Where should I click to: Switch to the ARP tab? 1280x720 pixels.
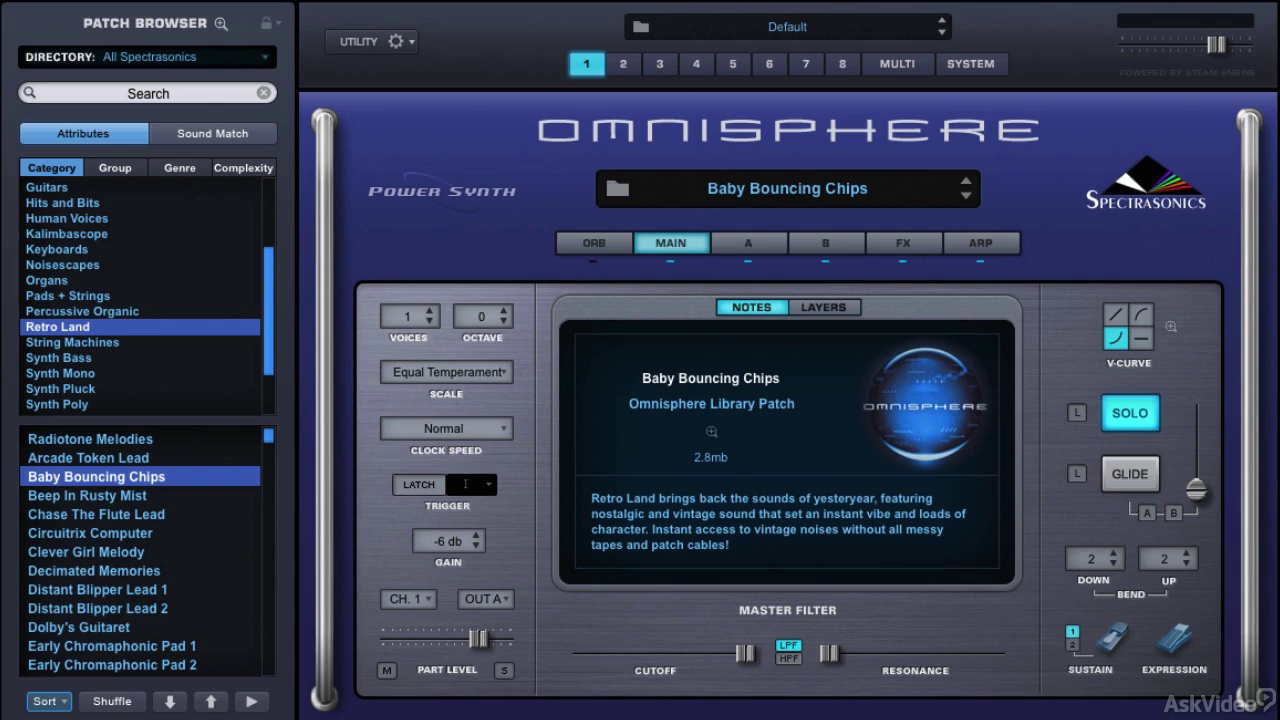click(x=981, y=243)
